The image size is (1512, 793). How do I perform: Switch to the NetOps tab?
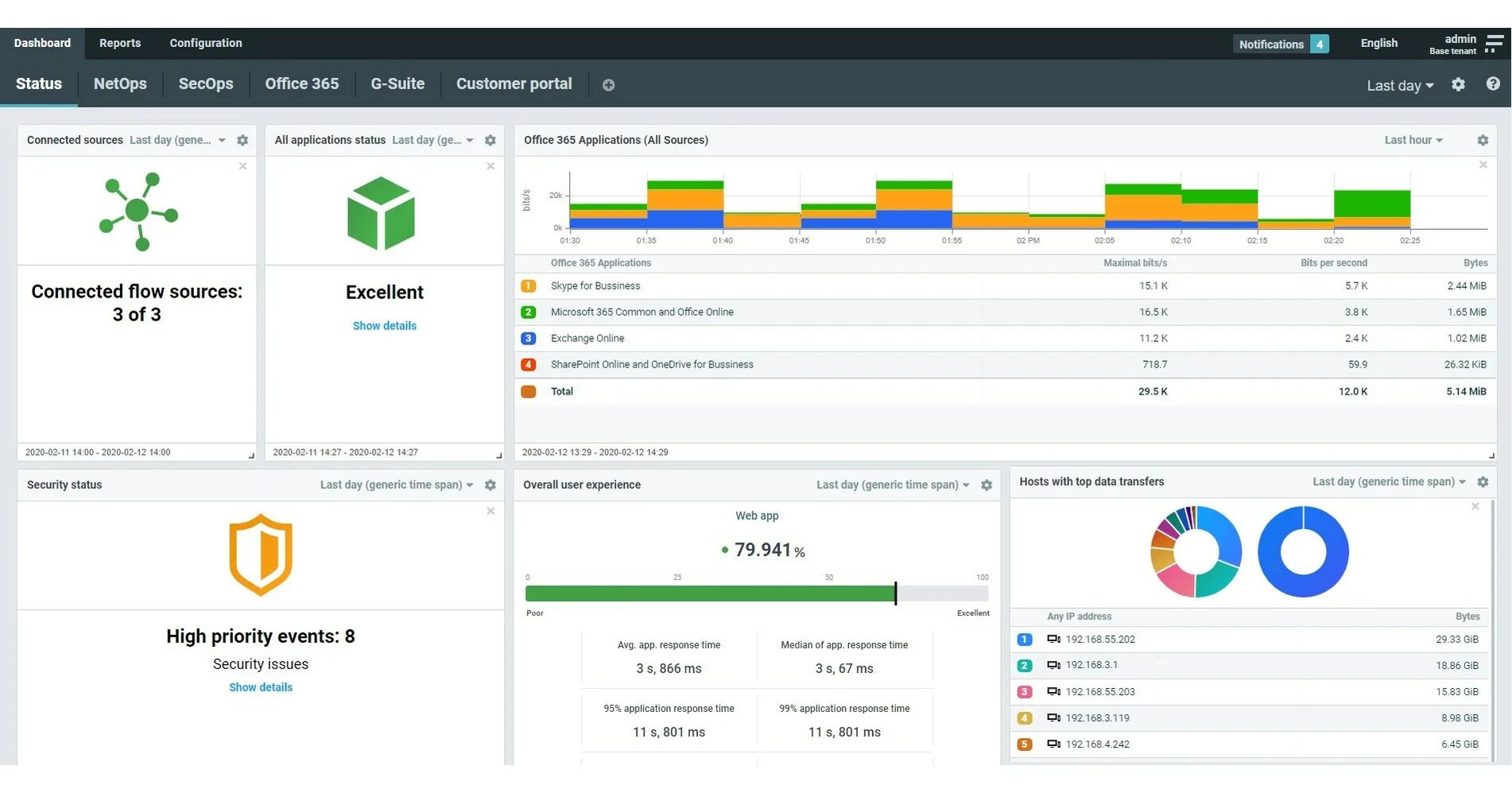(x=120, y=84)
